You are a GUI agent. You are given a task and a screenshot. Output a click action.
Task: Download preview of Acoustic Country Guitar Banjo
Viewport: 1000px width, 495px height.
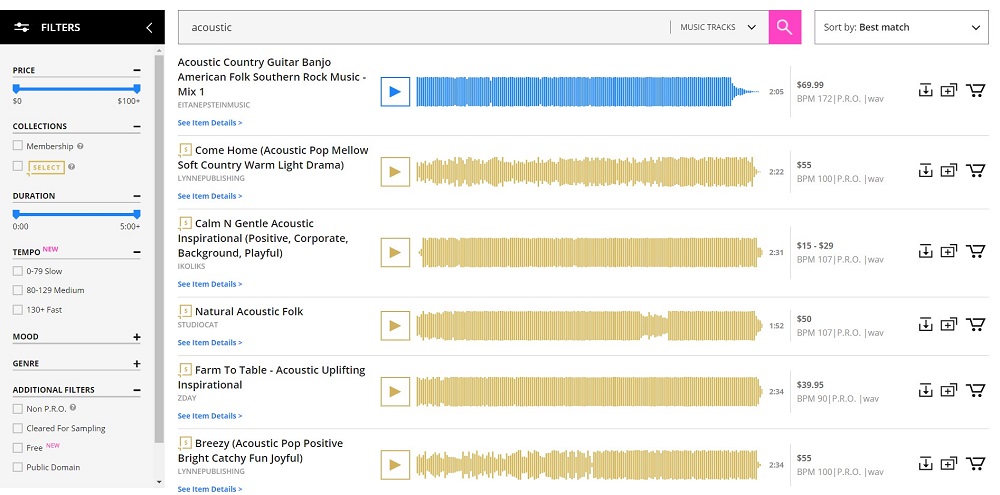[x=925, y=91]
